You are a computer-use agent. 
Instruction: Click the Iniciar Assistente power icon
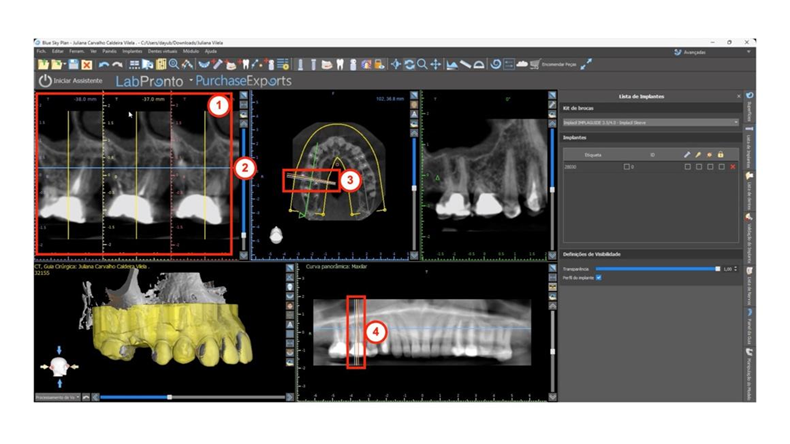(44, 80)
